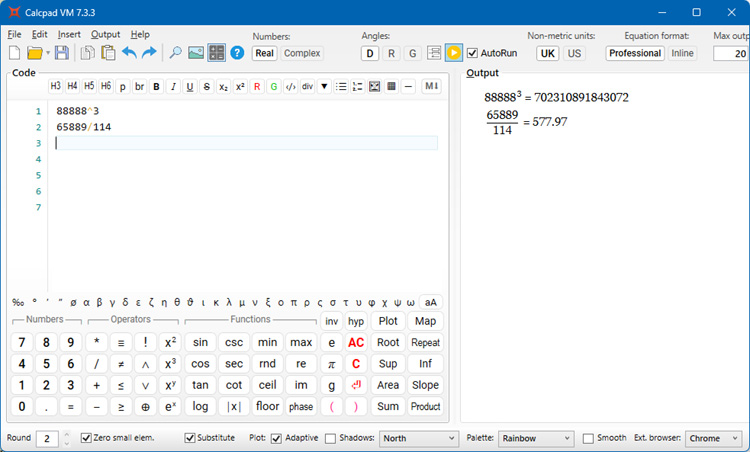Apply strikethrough with S button
Image resolution: width=750 pixels, height=452 pixels.
pos(207,87)
